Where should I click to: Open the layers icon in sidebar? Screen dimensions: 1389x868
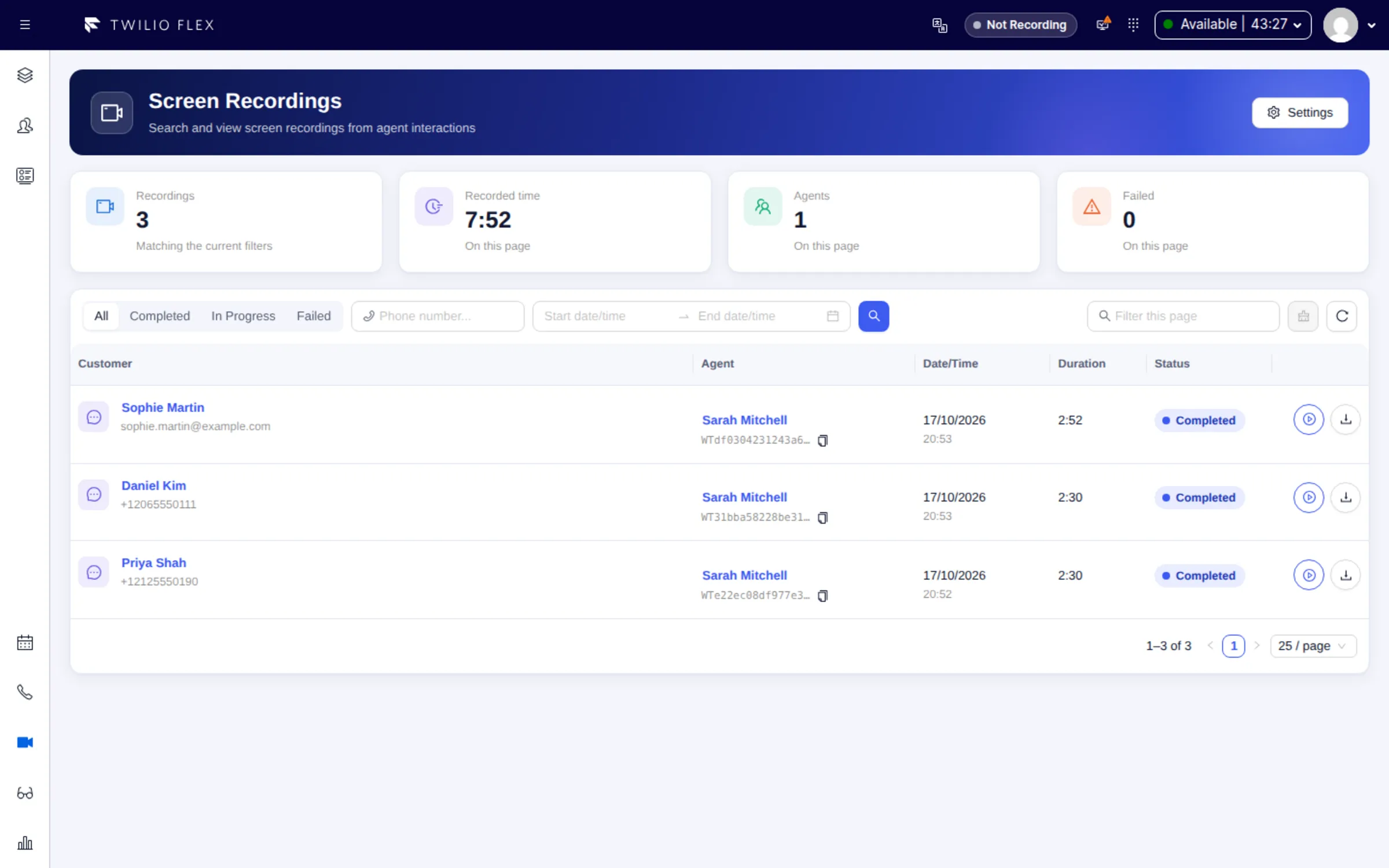[25, 75]
